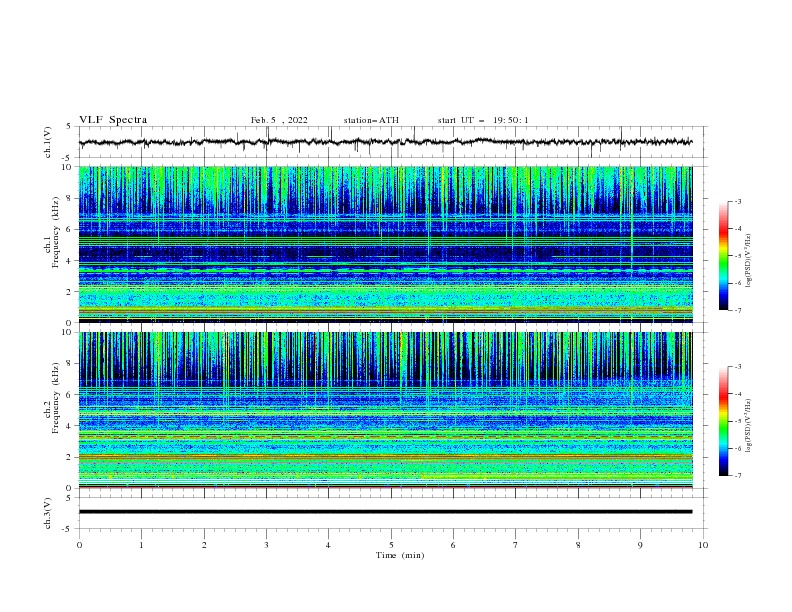Click the 'ch.1(V)' waveform axis label

pos(48,142)
